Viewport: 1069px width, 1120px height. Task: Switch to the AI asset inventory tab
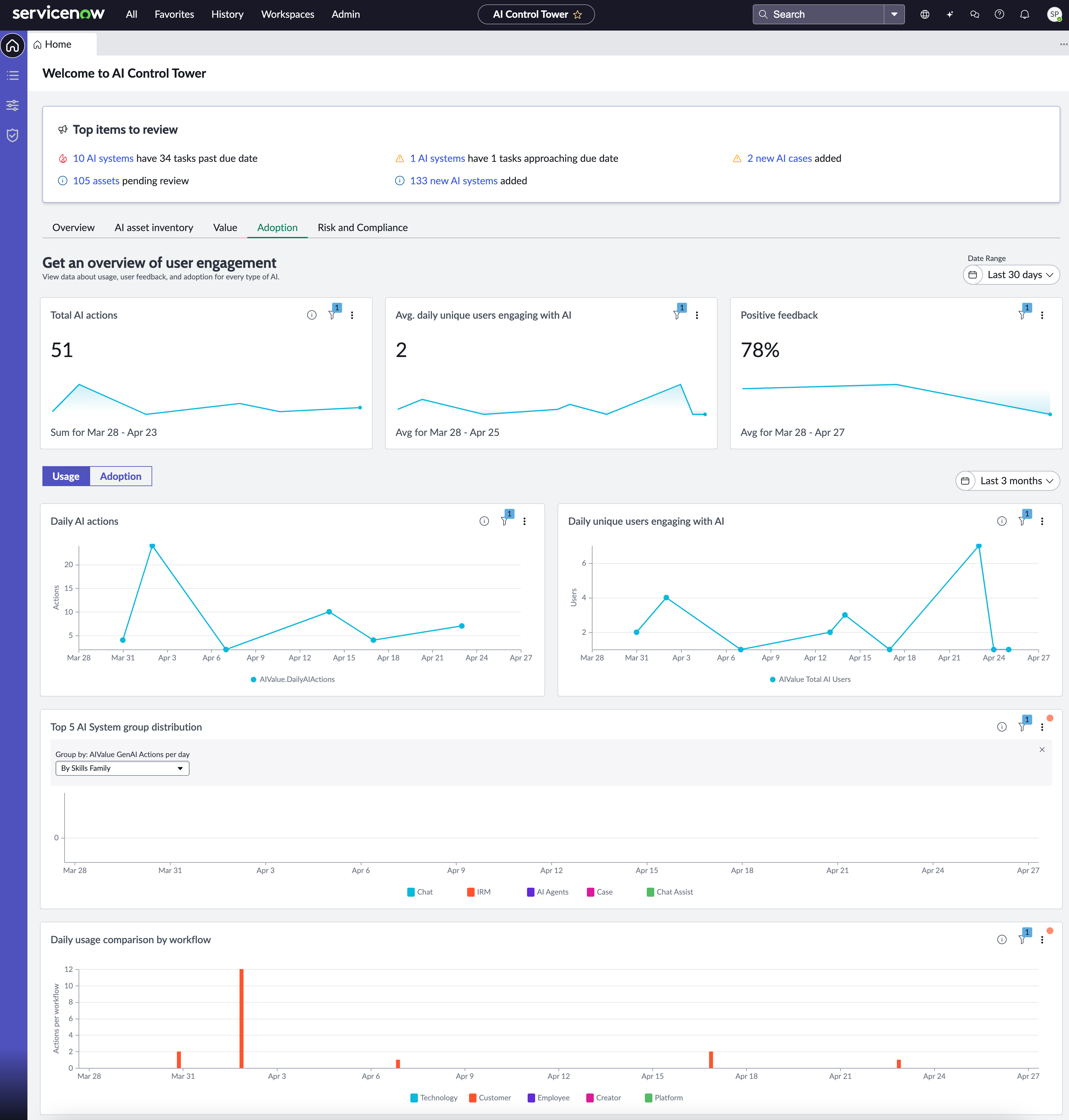pyautogui.click(x=154, y=227)
